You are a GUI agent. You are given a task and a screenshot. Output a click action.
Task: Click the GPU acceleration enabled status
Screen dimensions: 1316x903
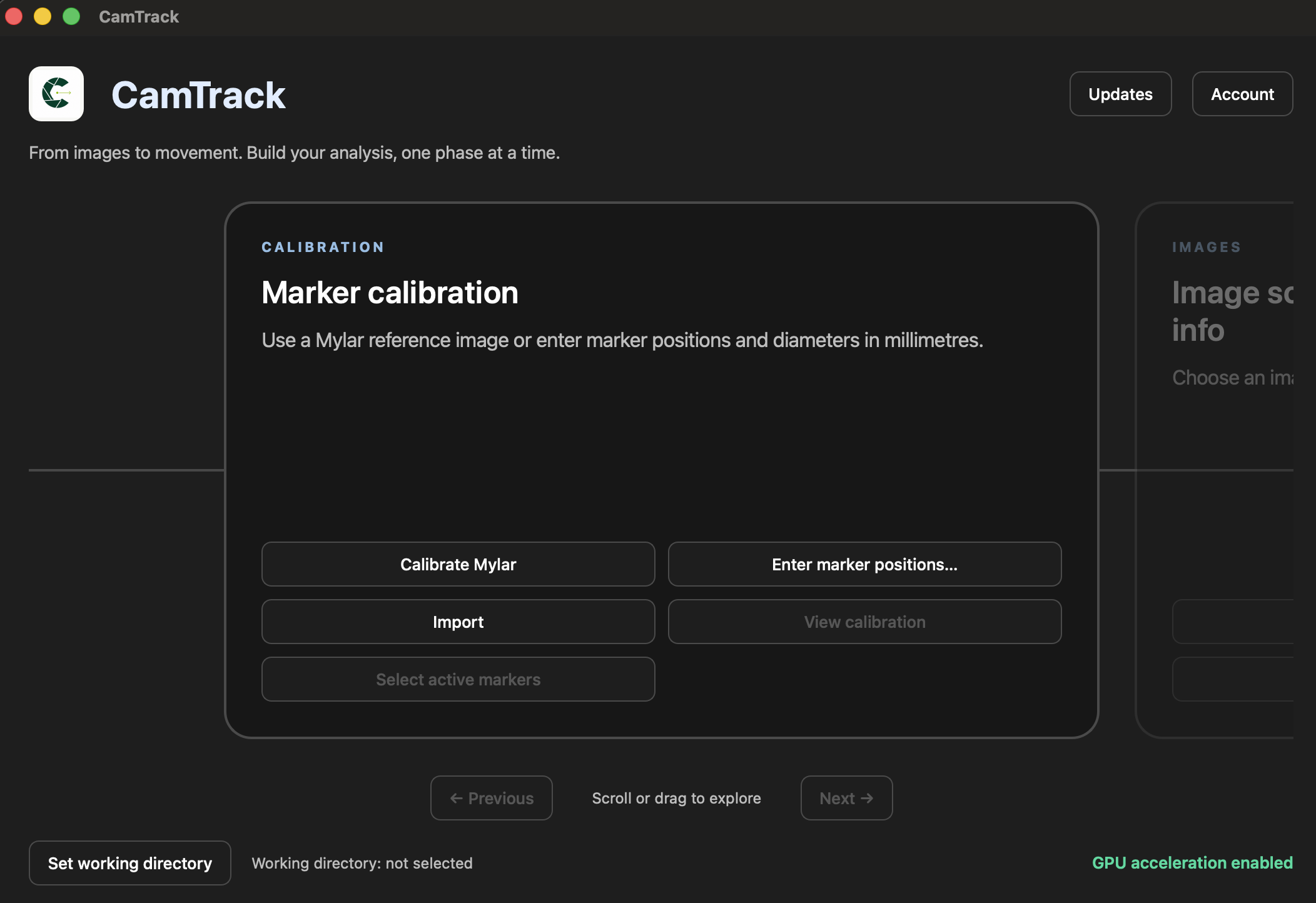click(1192, 863)
